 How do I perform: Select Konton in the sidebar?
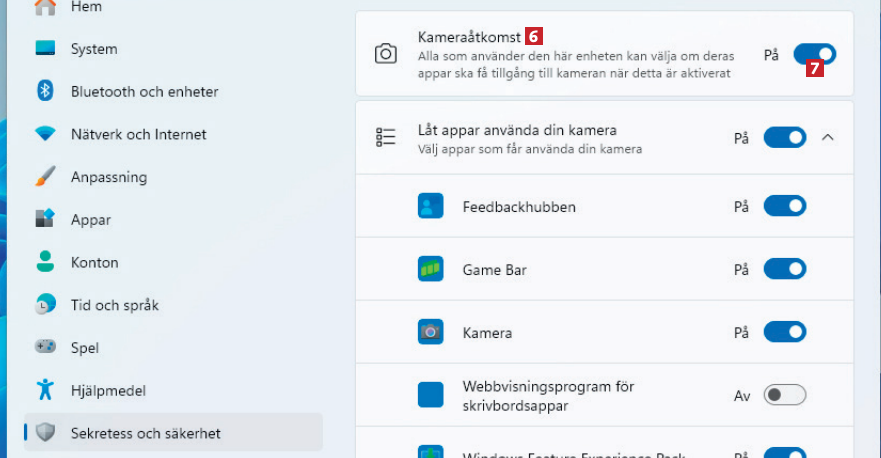[173, 262]
